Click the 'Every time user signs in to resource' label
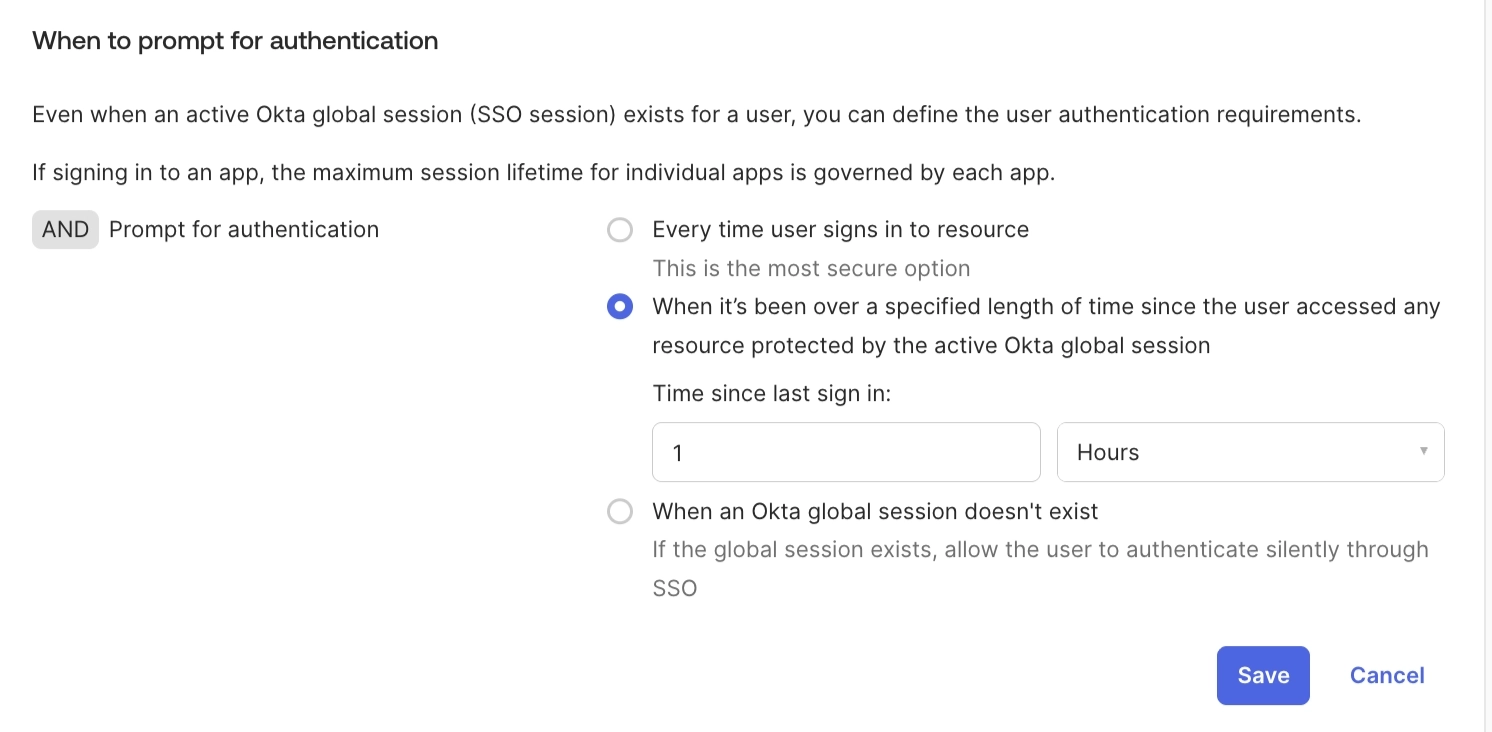Screen dimensions: 1492x732 coord(840,229)
